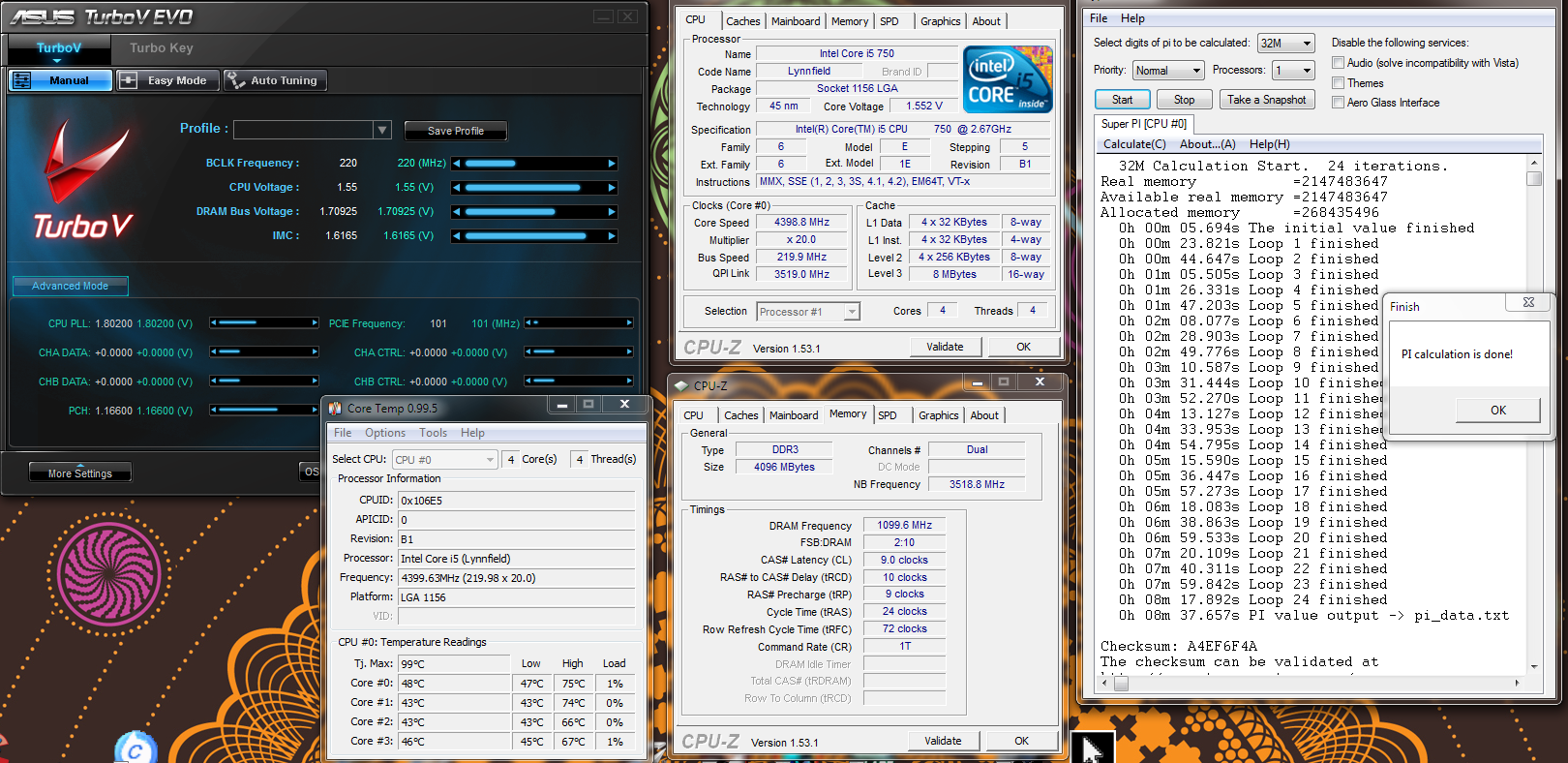
Task: Tick the Themes checkbox in Super PI
Action: click(1338, 83)
